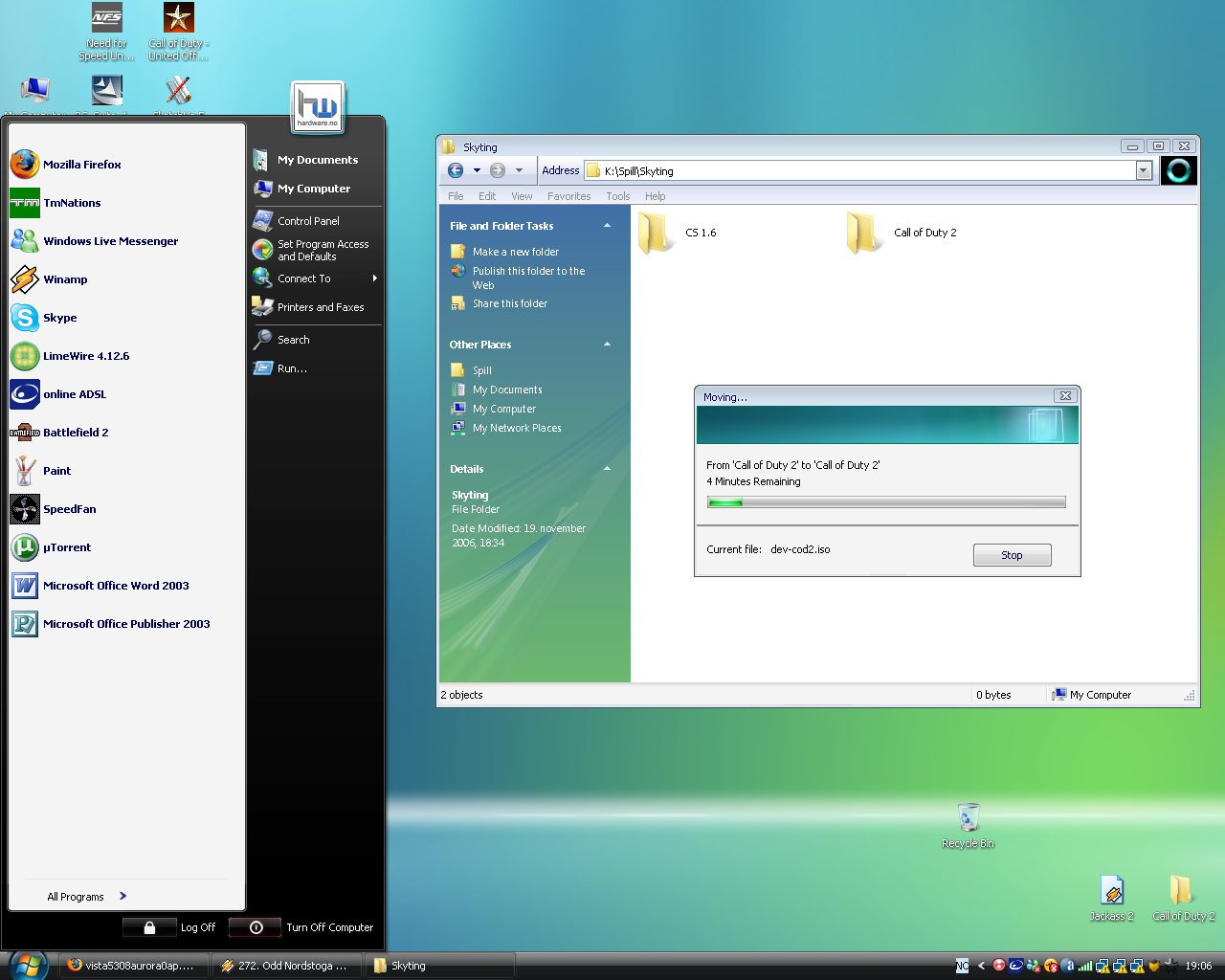
Task: Collapse the File and Folder Tasks section
Action: [607, 226]
